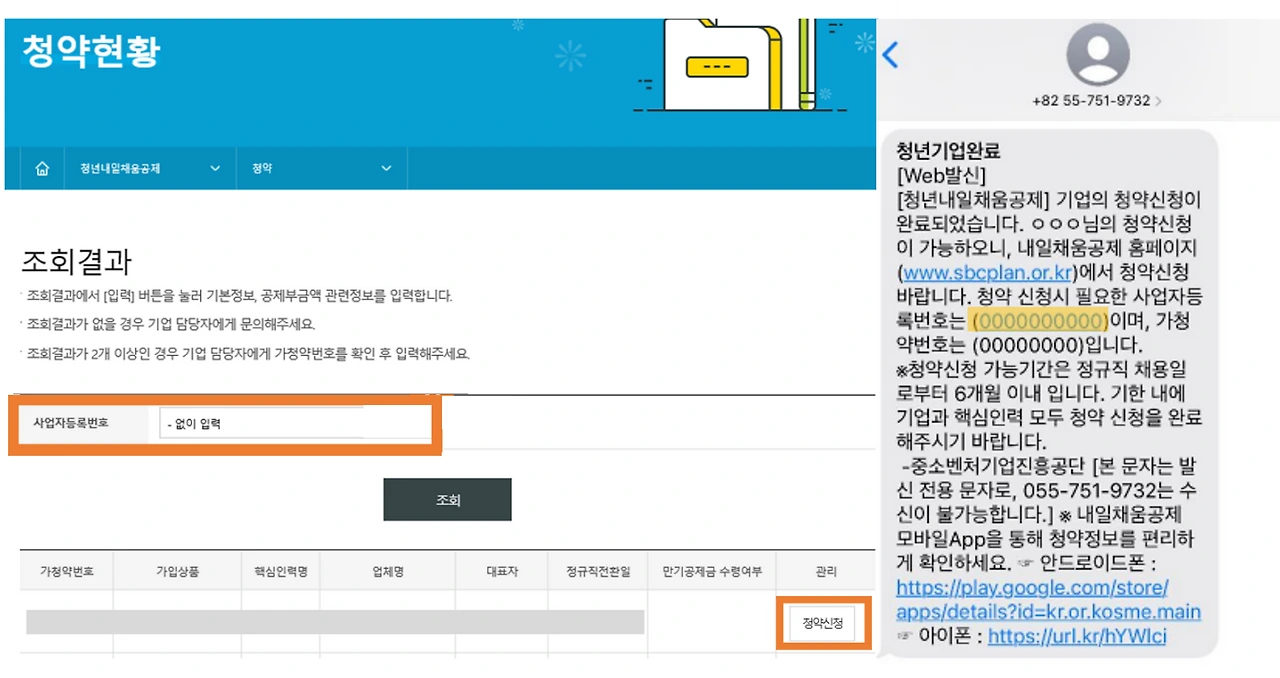Open the iPhone app link https://url.kr/hYWlci
1280x678 pixels.
[1077, 636]
